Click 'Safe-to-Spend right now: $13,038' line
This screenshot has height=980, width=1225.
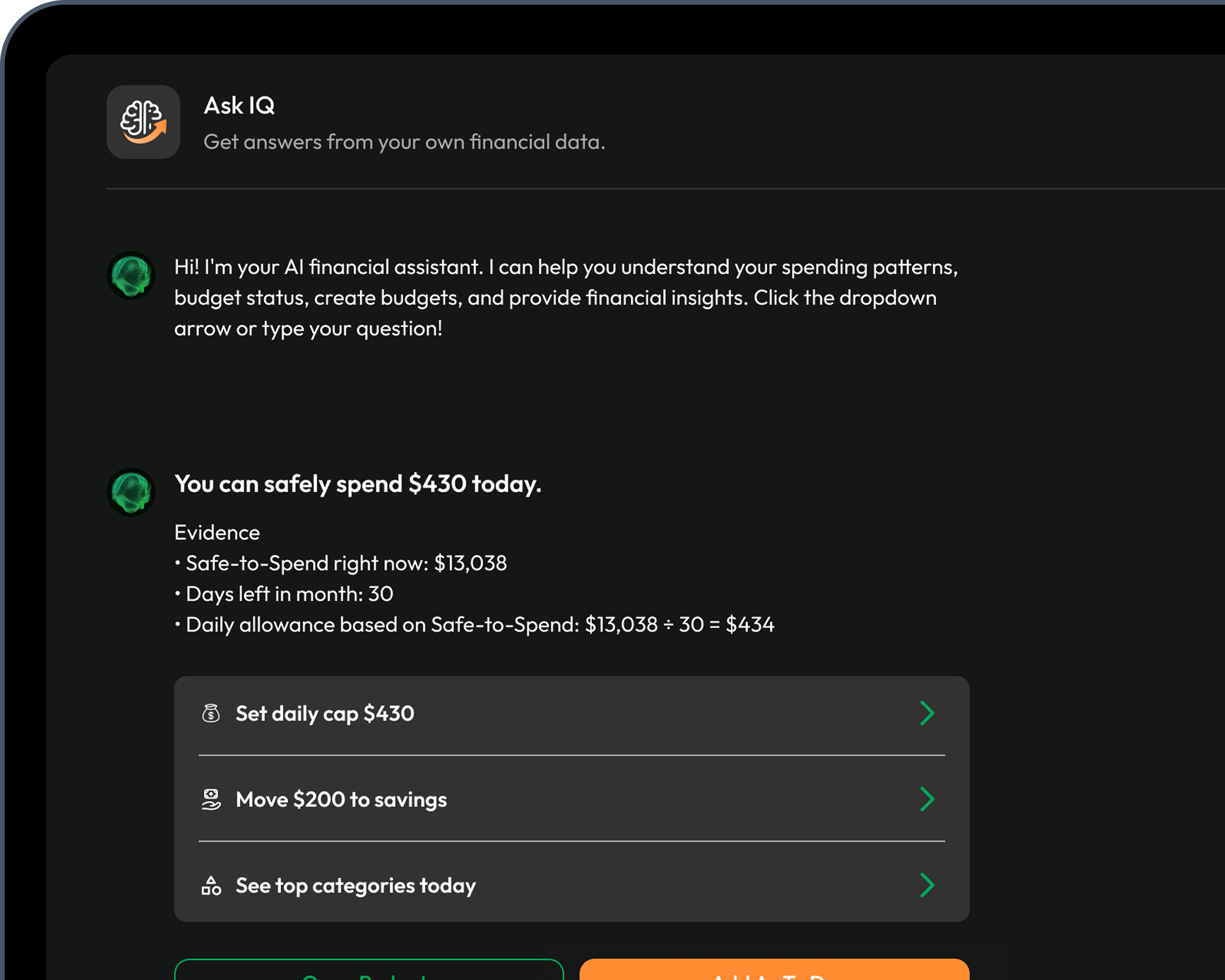click(341, 563)
